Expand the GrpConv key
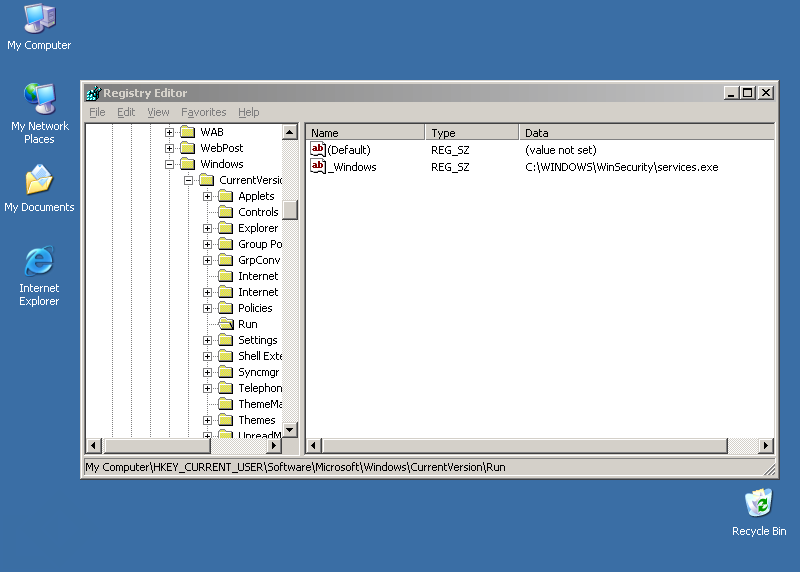 point(207,260)
